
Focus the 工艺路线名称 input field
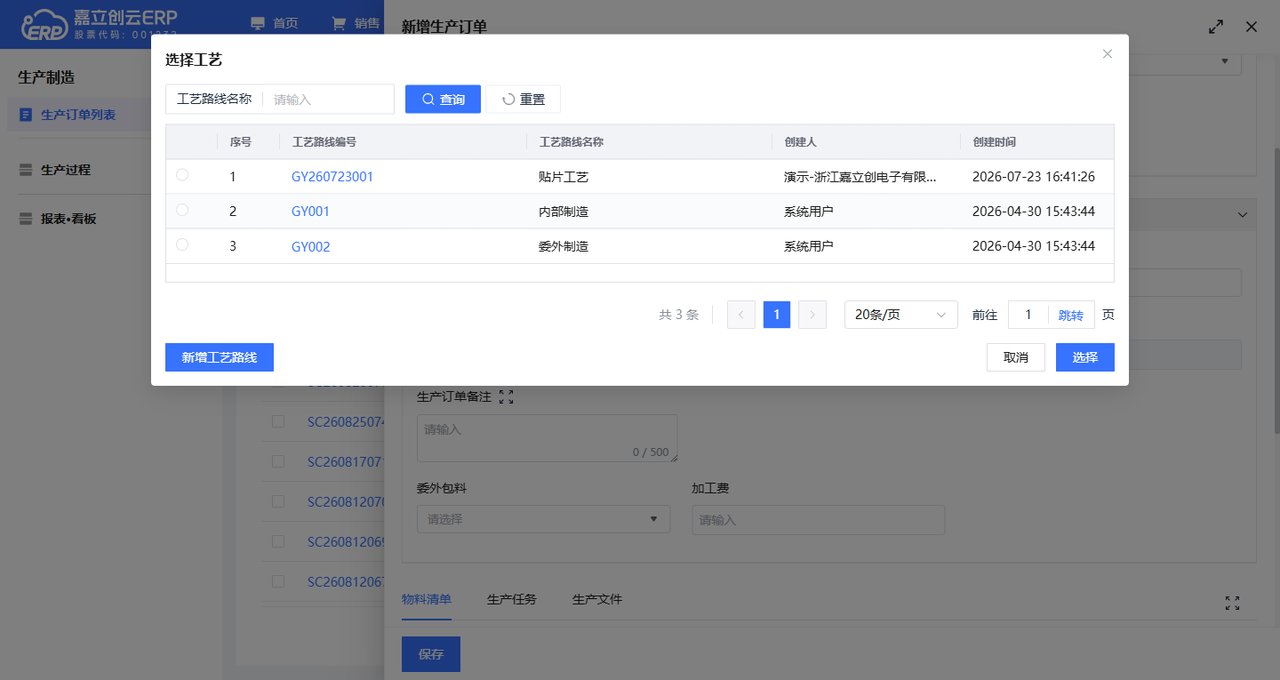point(328,99)
